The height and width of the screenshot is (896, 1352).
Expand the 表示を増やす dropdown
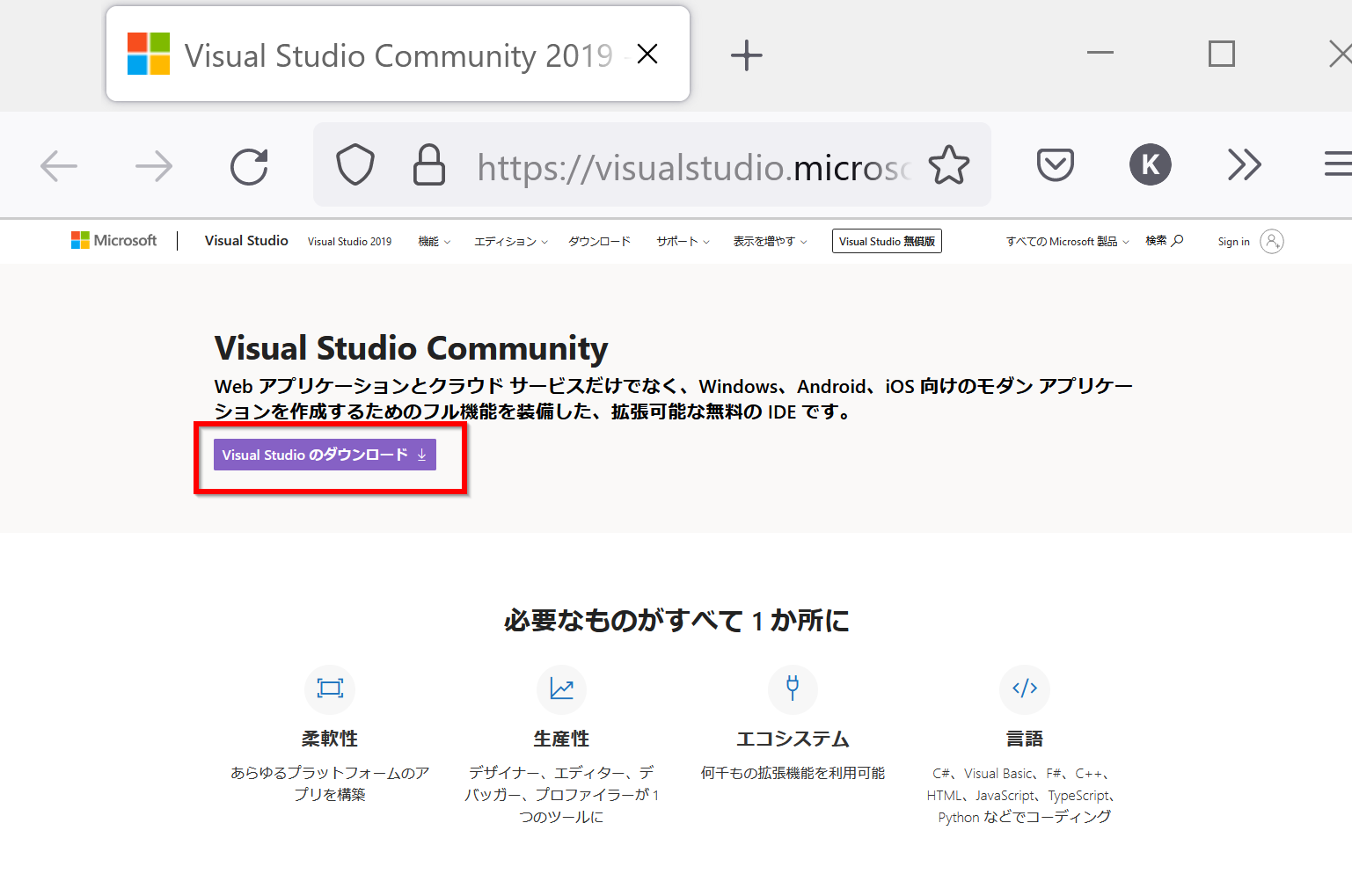click(771, 242)
